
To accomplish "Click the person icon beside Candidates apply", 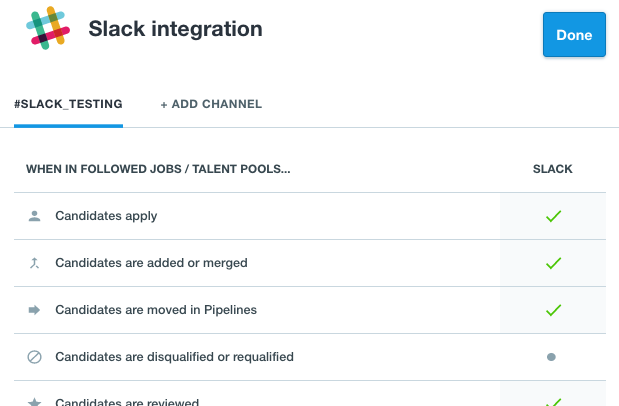I will click(34, 216).
